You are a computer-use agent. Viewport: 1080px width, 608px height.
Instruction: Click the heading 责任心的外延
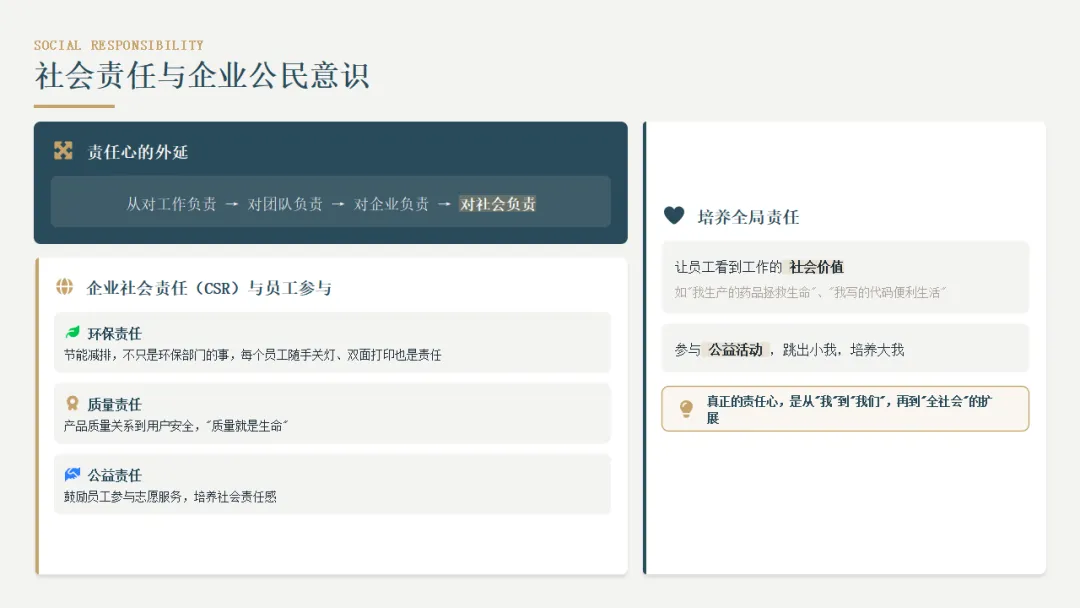tap(138, 152)
